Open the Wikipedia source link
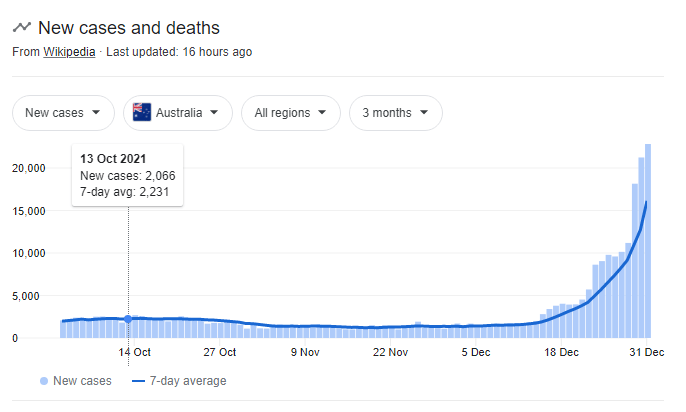 pyautogui.click(x=69, y=52)
